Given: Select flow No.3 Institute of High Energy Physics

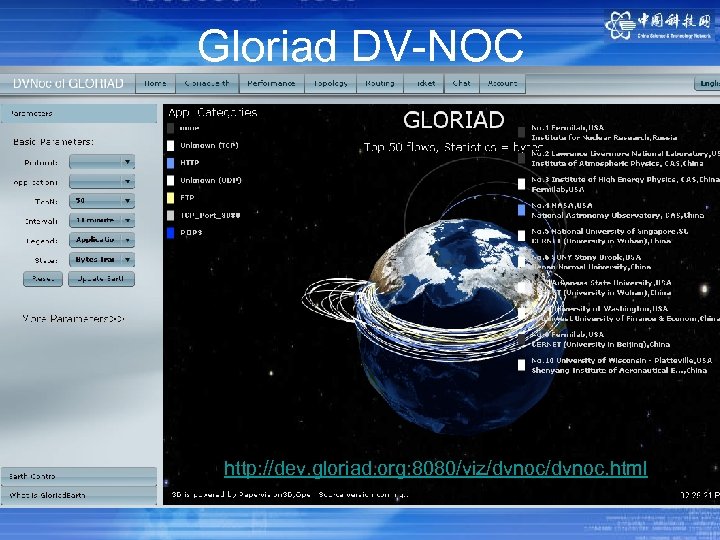Looking at the screenshot, I should (x=625, y=184).
